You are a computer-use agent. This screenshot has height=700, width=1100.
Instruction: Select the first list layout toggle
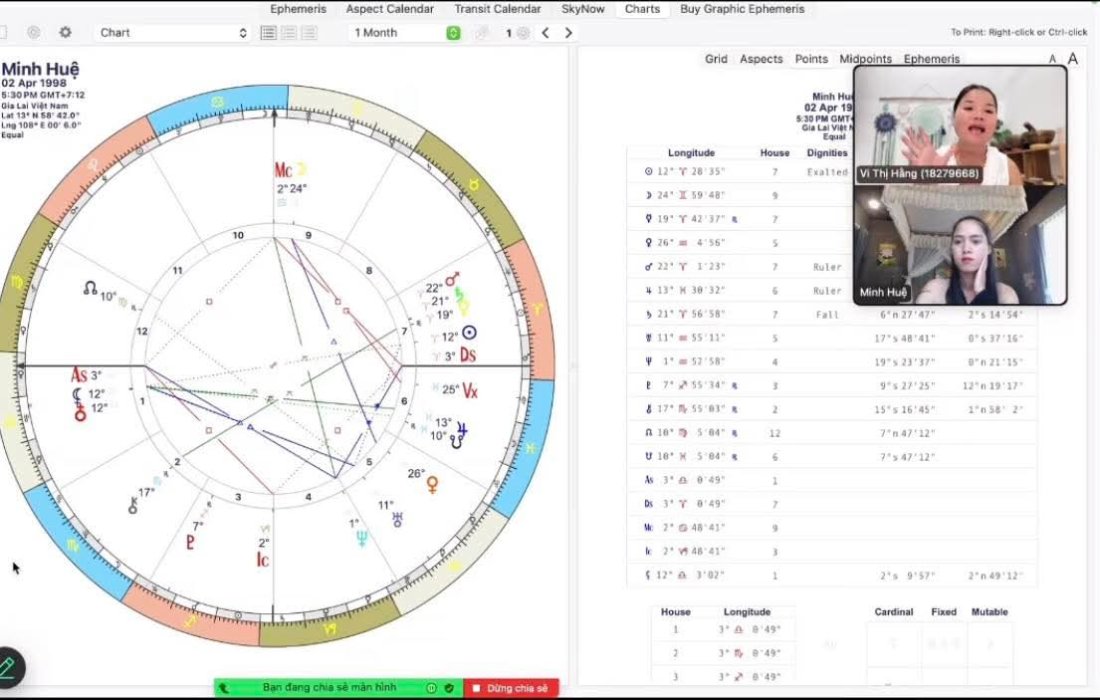pyautogui.click(x=268, y=33)
